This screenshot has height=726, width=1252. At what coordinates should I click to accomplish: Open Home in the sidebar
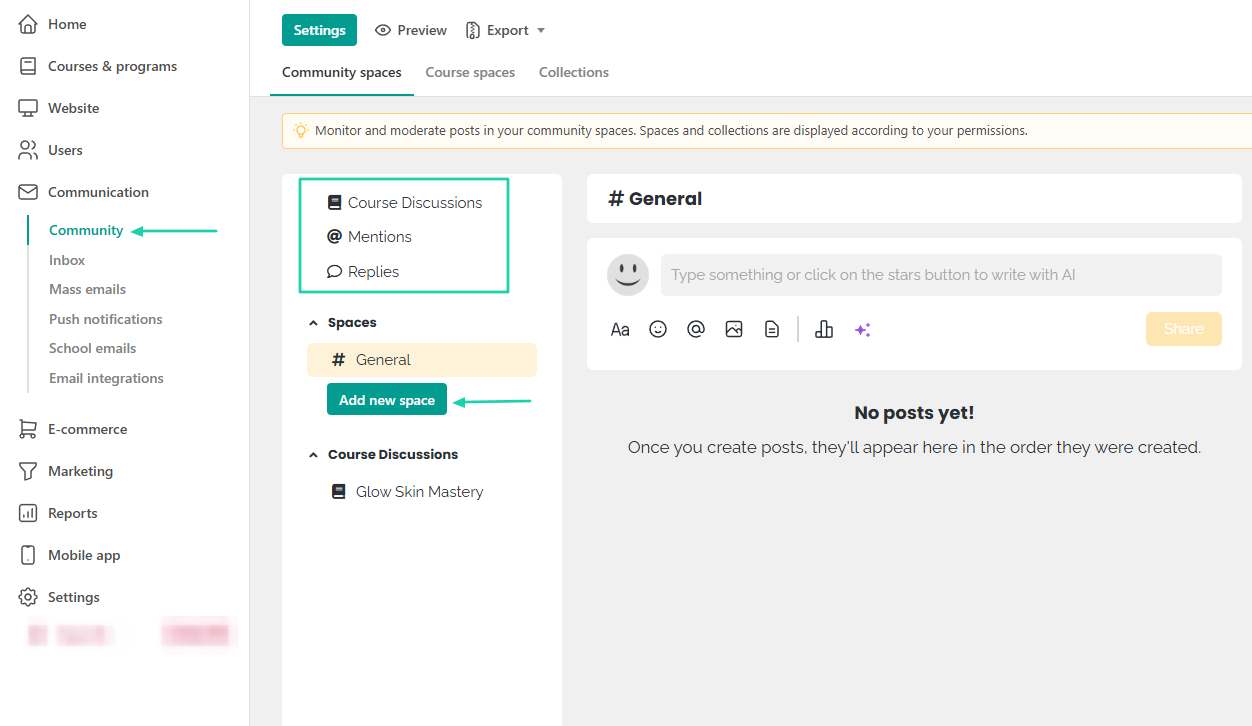coord(67,24)
